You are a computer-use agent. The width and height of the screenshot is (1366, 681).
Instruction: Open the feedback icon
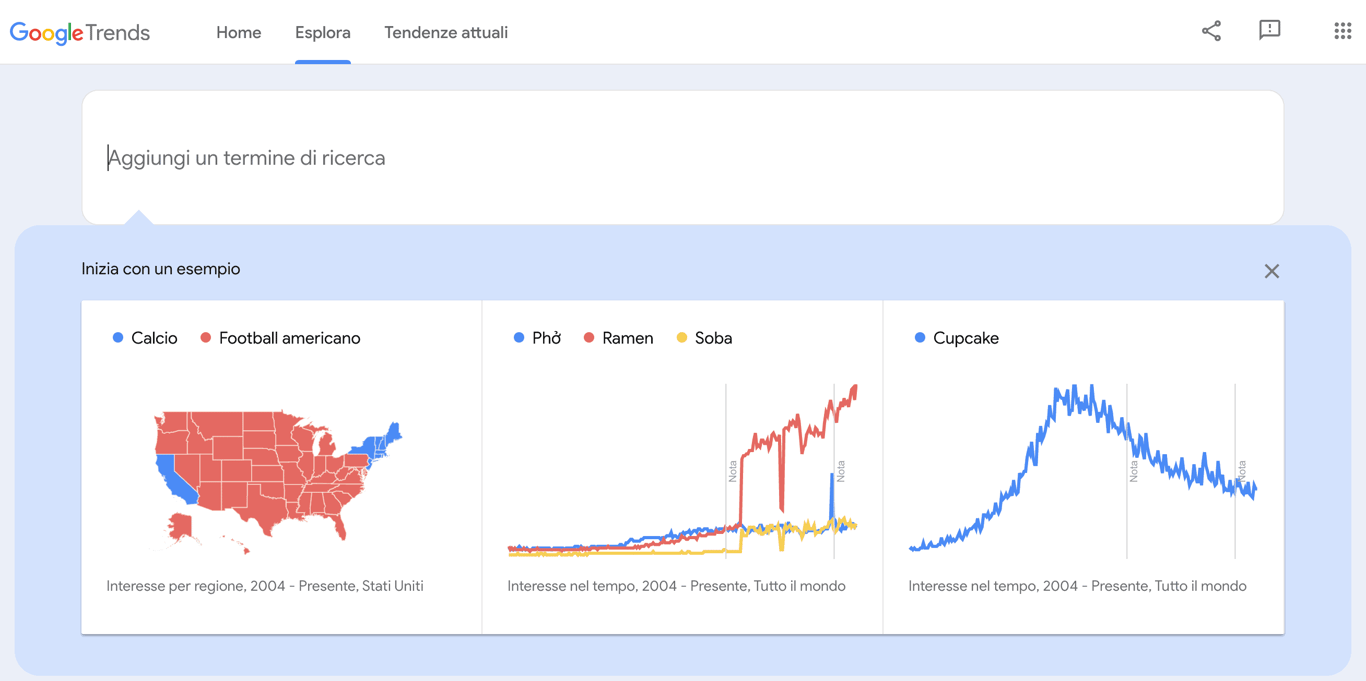[1270, 30]
